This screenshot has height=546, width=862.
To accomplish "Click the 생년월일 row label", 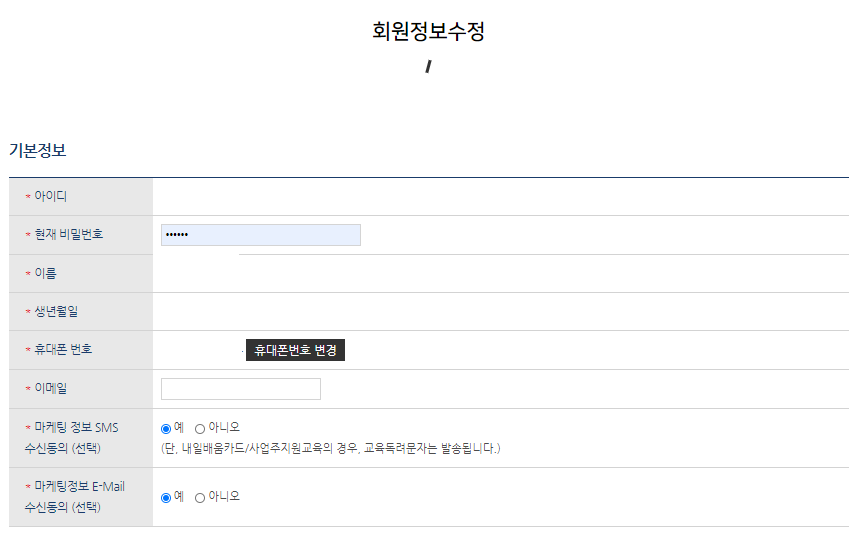I will click(56, 312).
